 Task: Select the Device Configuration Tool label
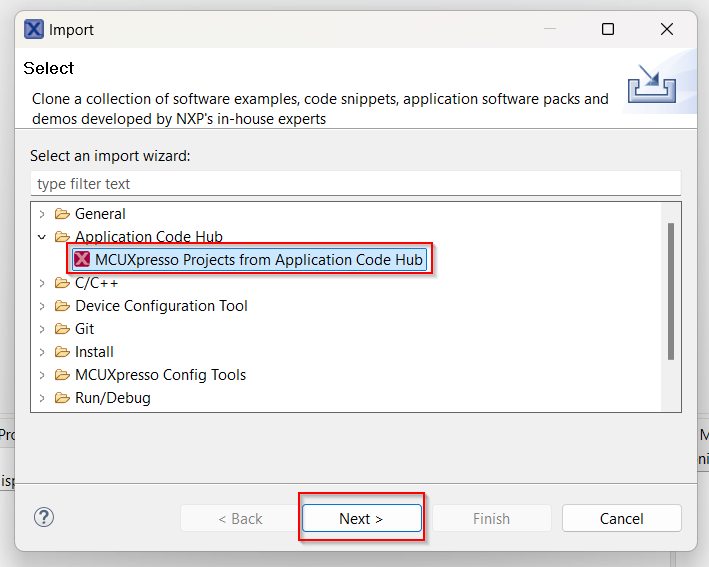(161, 306)
